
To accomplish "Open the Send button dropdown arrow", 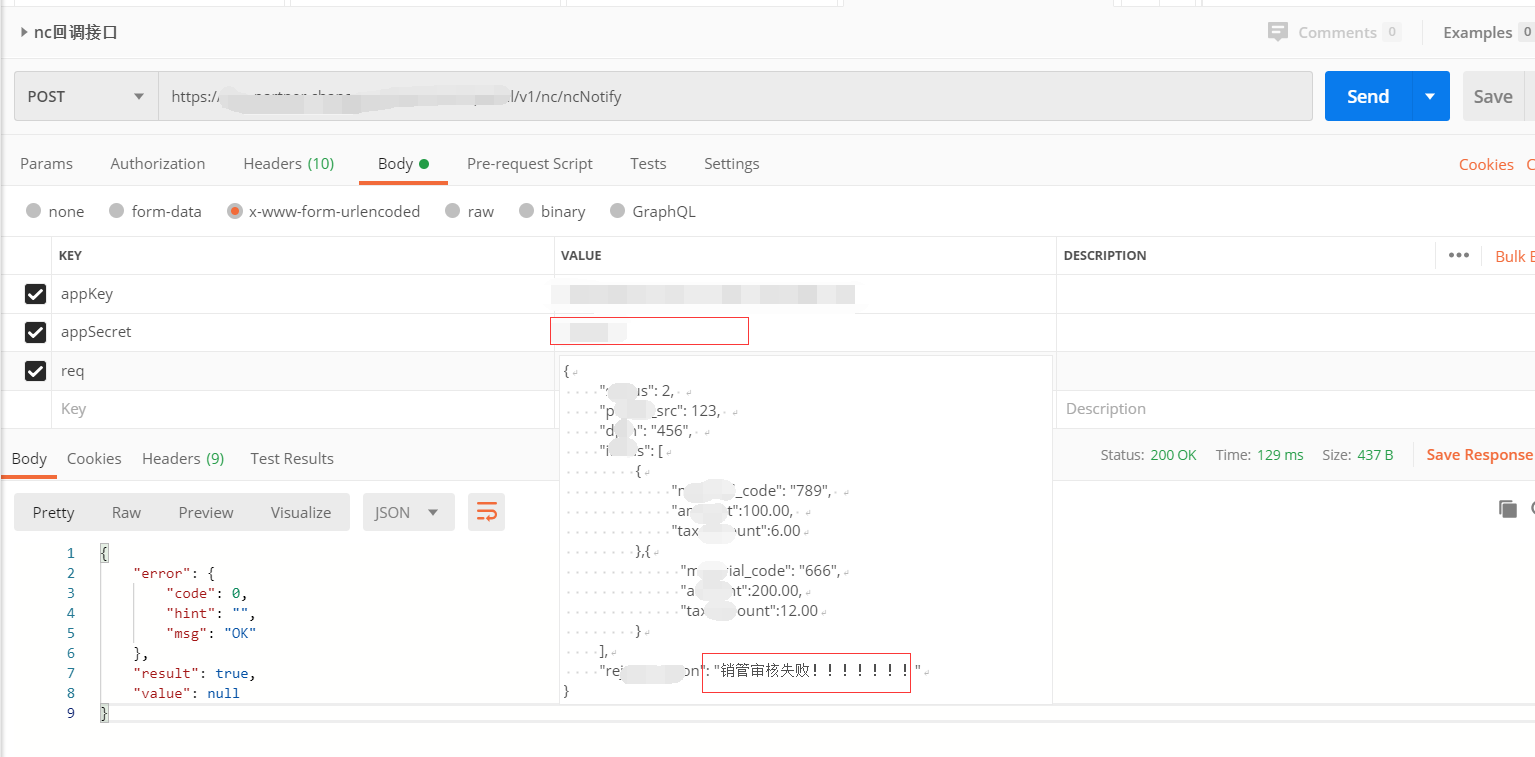I will click(x=1430, y=96).
